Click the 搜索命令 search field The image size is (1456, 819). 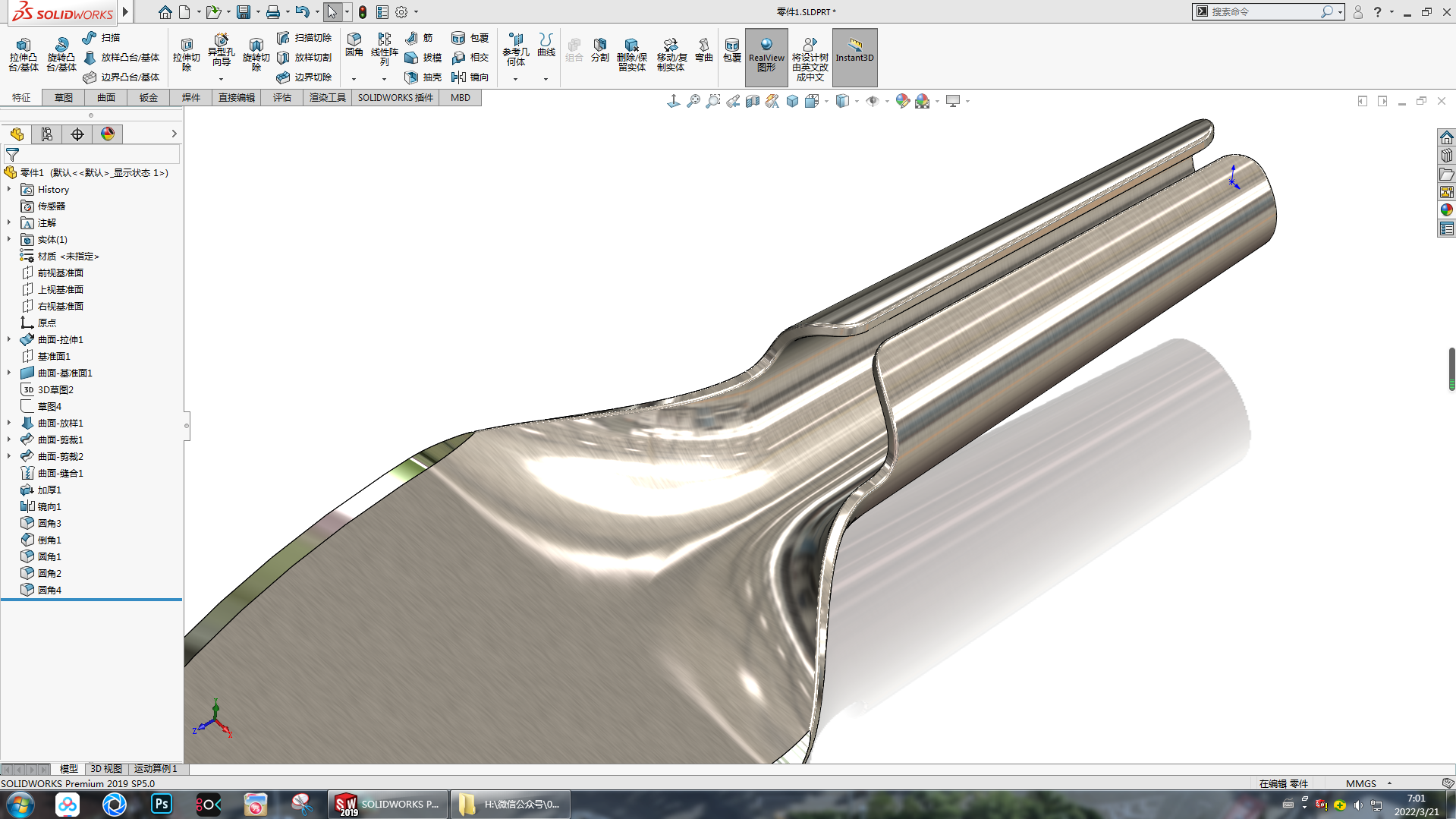(x=1264, y=11)
